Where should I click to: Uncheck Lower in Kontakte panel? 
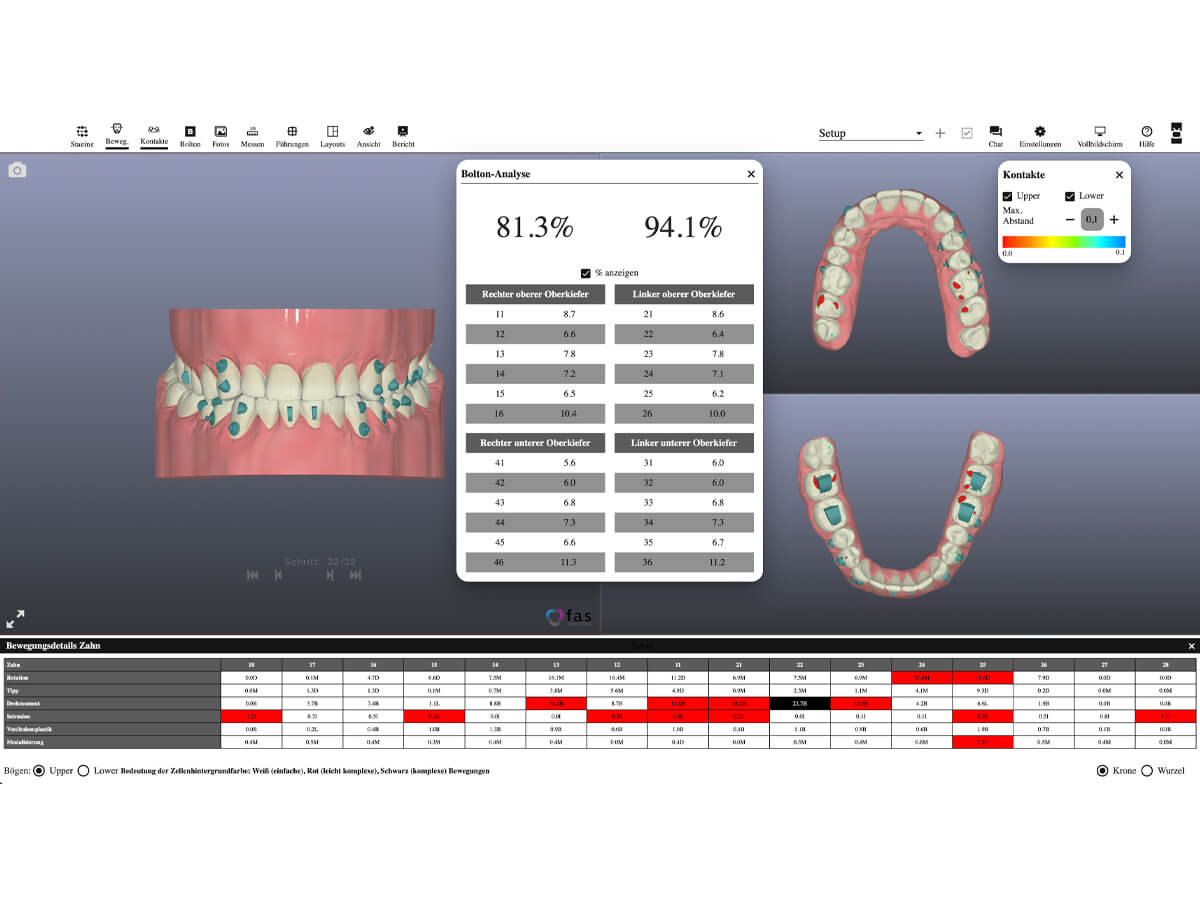tap(1070, 196)
